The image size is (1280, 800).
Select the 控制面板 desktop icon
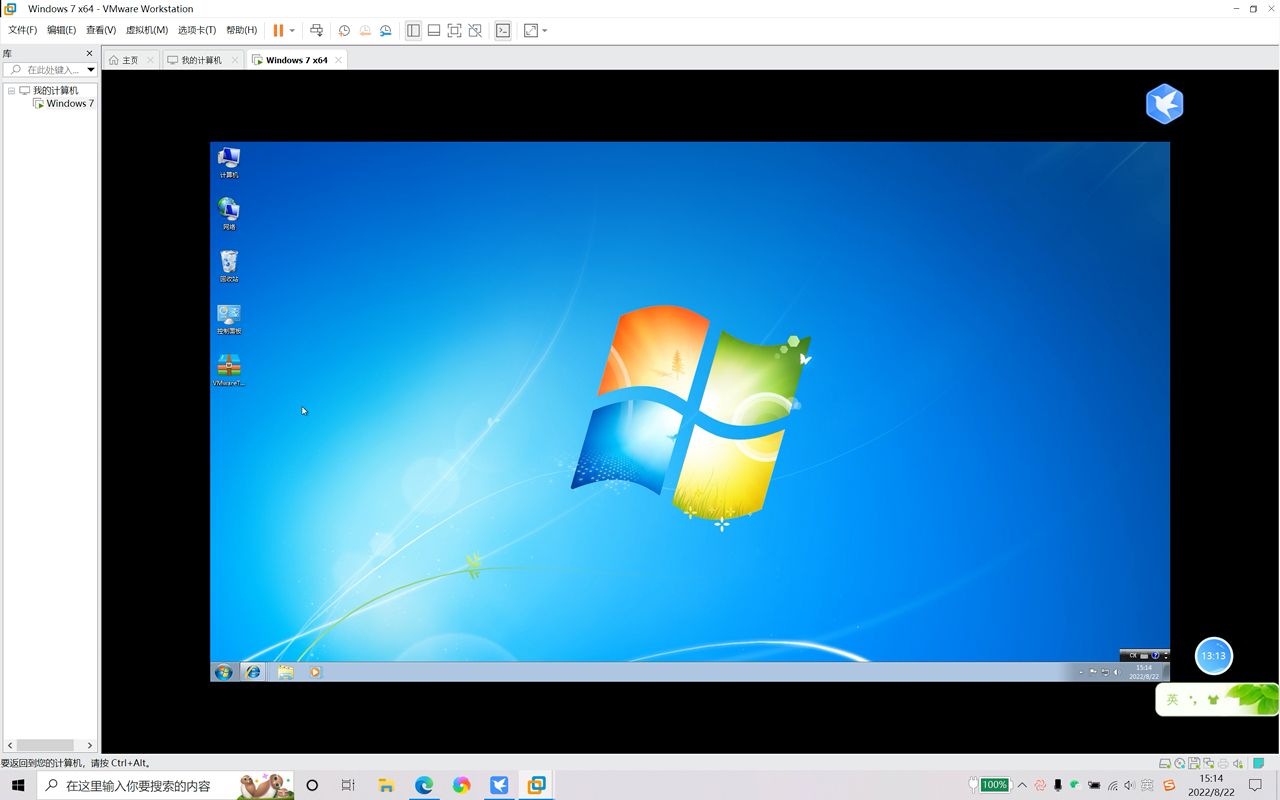[229, 319]
